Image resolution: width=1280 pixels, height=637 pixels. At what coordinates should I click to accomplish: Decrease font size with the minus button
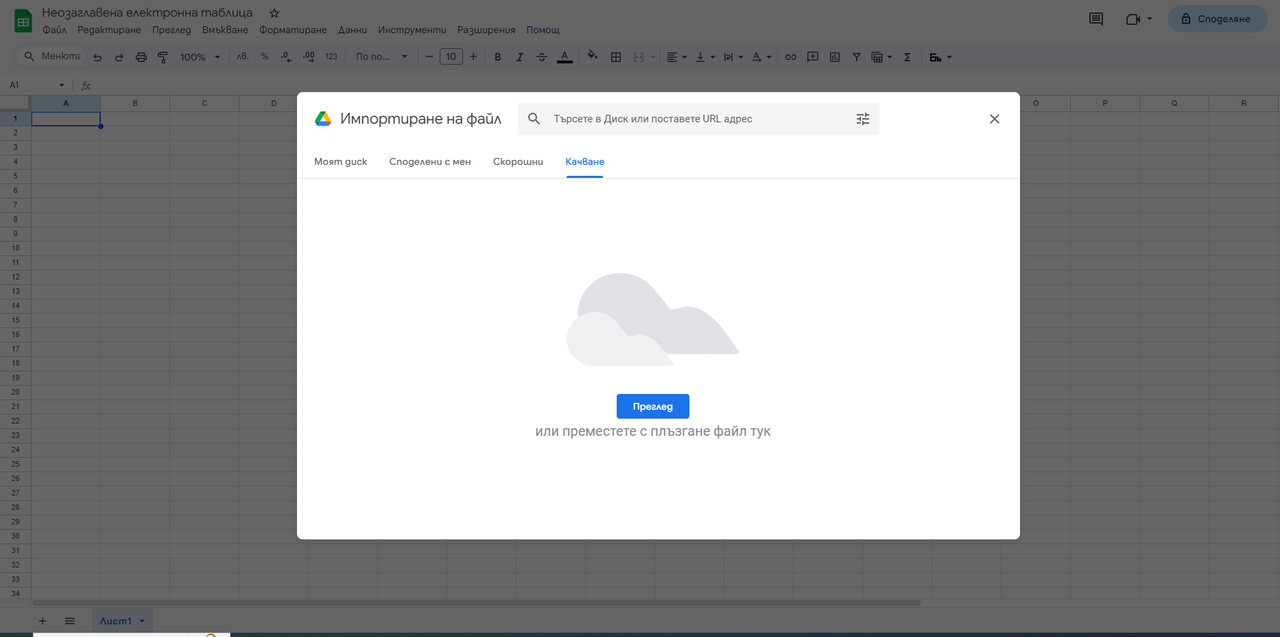pos(429,57)
